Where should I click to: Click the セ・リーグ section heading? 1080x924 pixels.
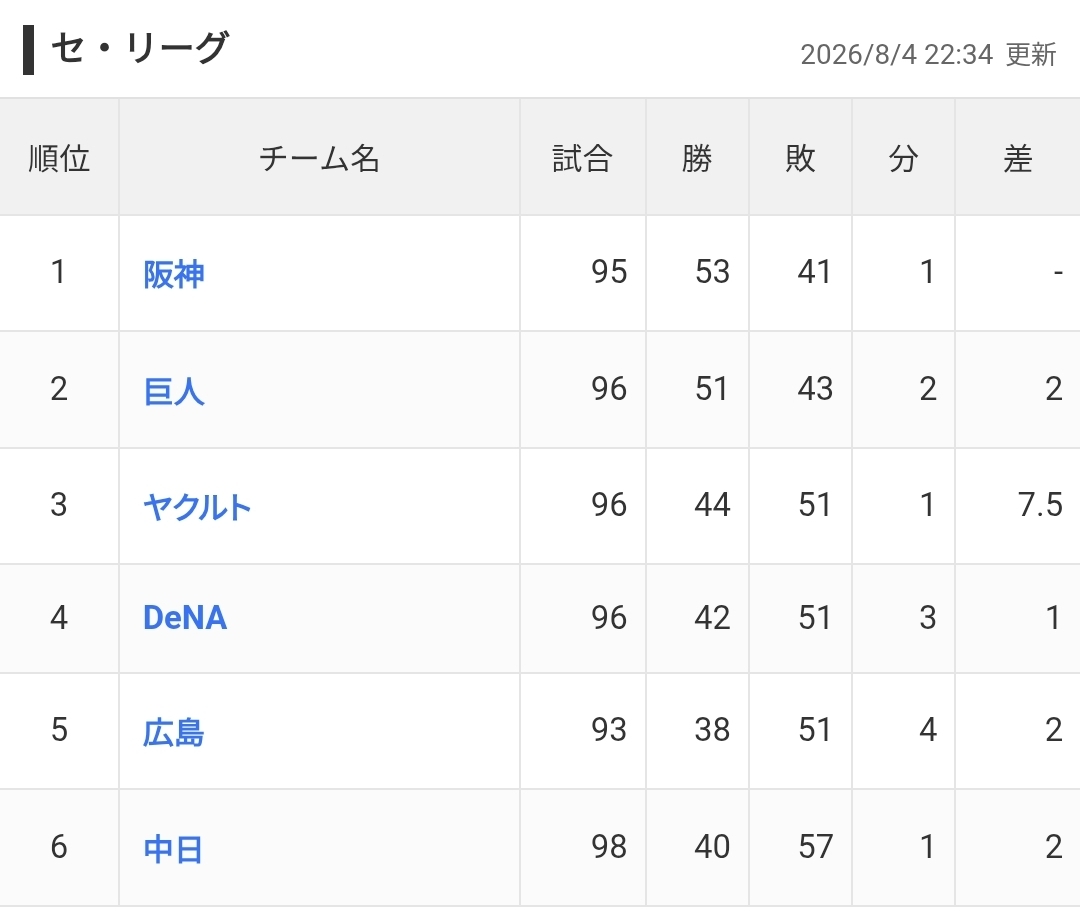point(138,48)
